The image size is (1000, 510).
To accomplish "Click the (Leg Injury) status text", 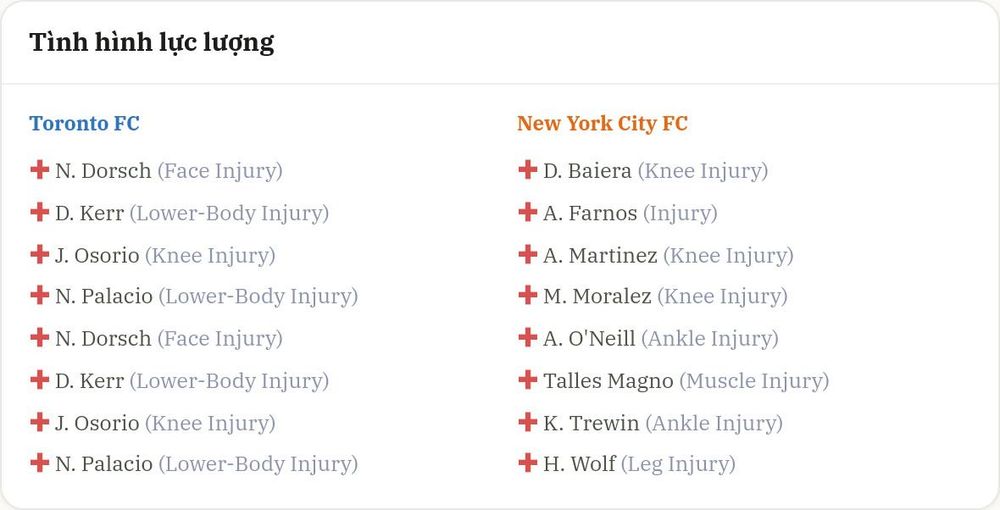I will [678, 465].
